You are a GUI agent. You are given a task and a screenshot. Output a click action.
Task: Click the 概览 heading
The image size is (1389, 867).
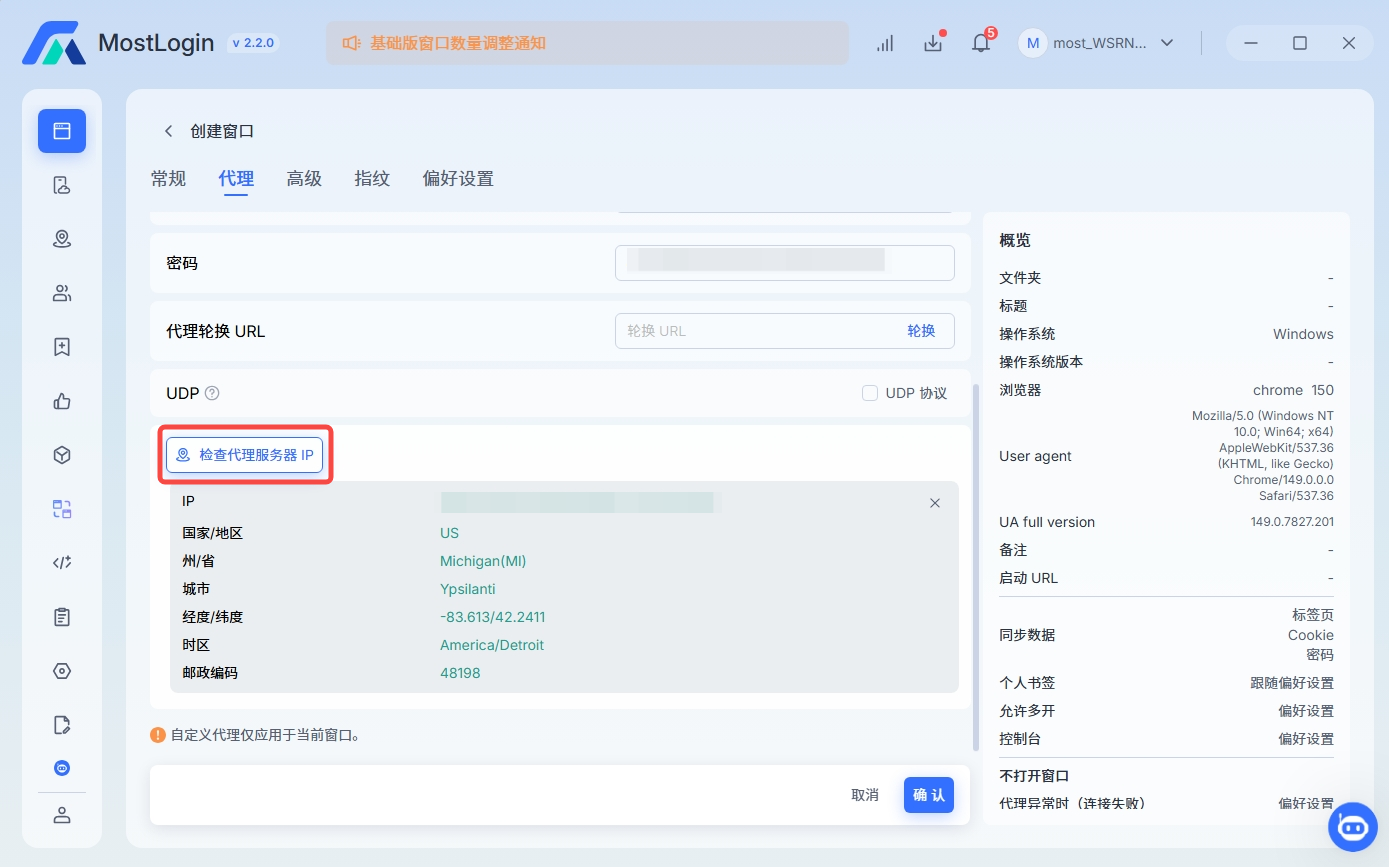[x=1015, y=240]
